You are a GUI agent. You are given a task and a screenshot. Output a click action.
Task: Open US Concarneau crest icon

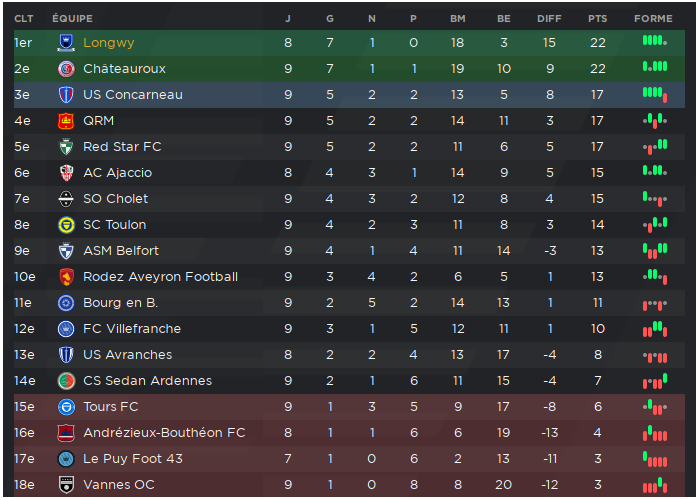pyautogui.click(x=66, y=94)
